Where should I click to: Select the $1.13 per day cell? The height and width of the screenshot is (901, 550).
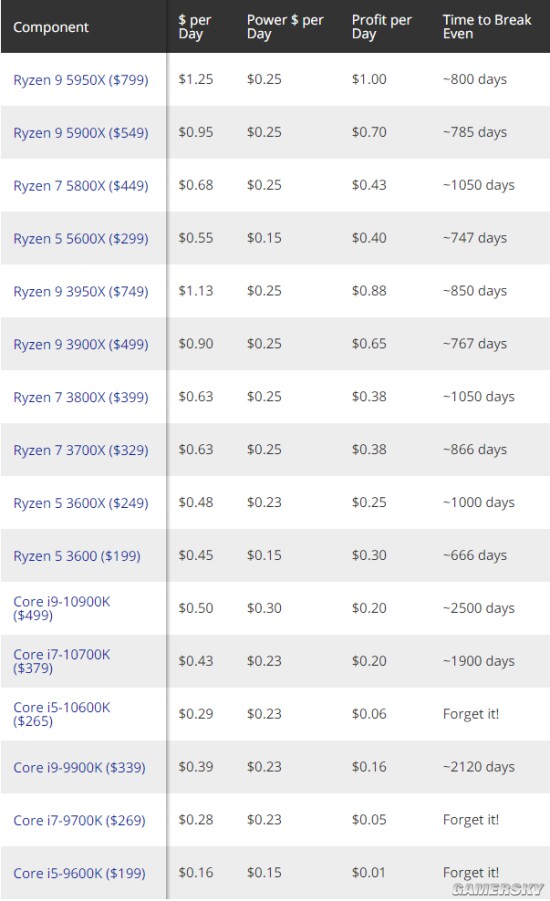[x=195, y=291]
